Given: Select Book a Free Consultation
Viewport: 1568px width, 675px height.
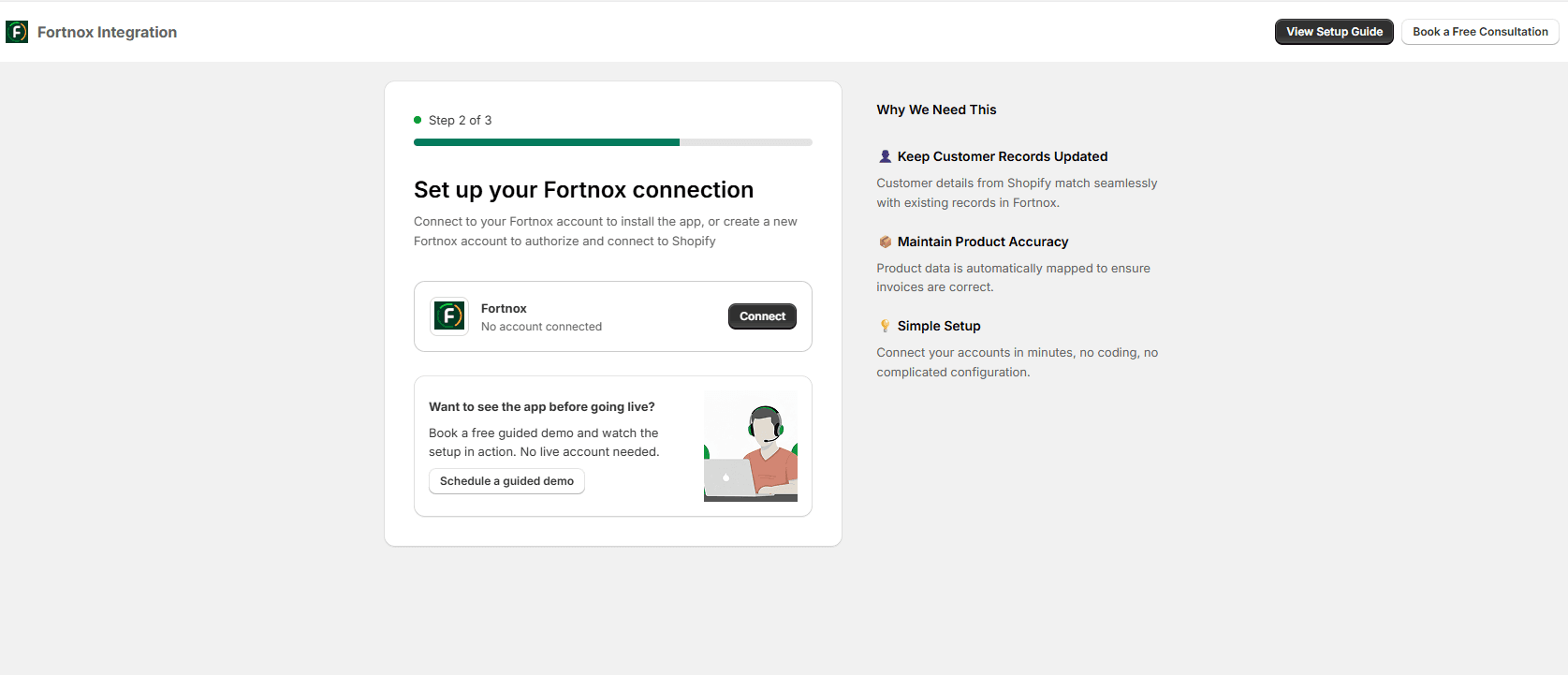Looking at the screenshot, I should pos(1480,32).
